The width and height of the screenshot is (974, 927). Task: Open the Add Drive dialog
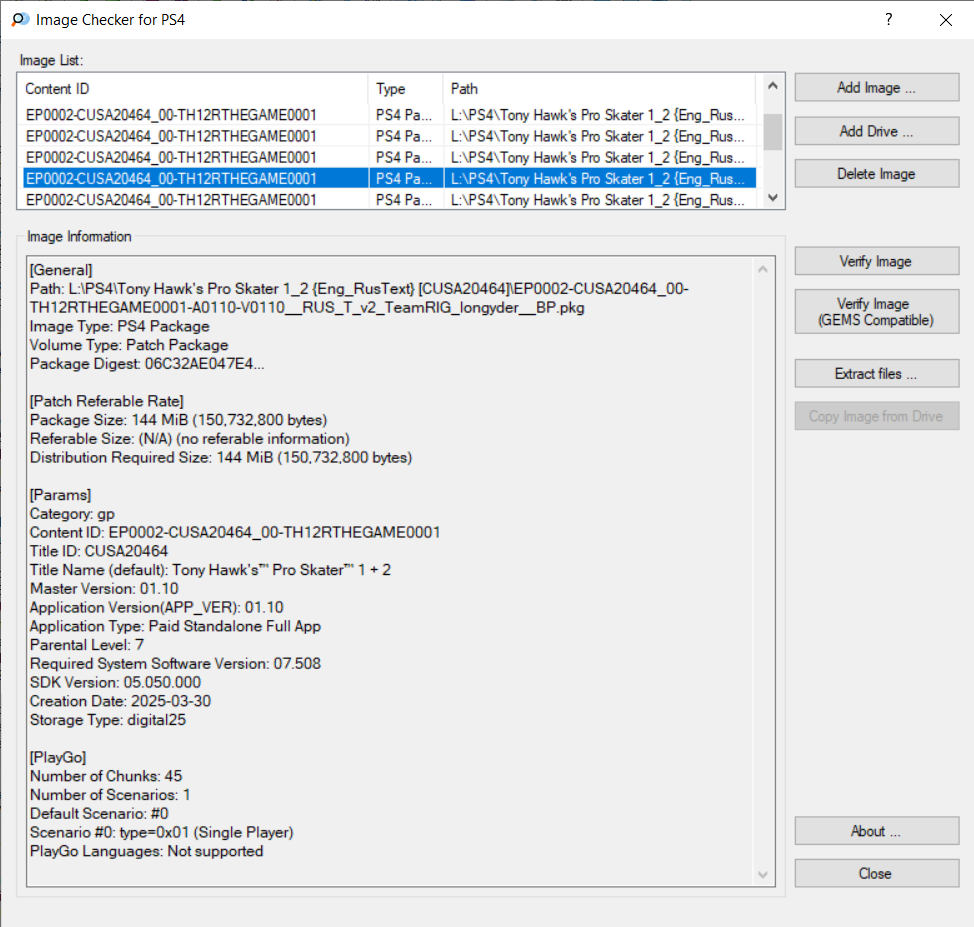(876, 131)
